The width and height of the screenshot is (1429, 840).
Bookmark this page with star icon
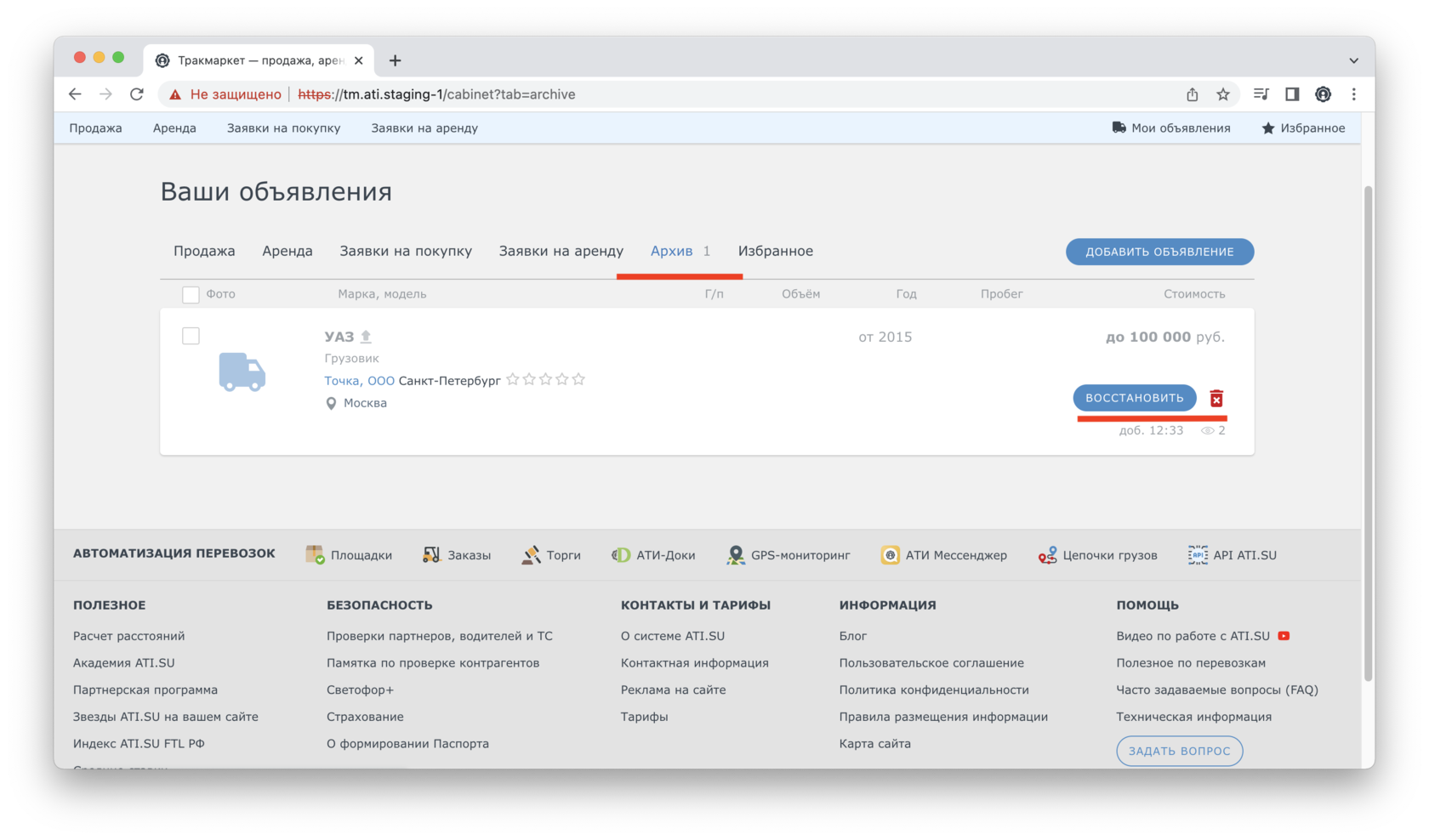[x=1223, y=94]
